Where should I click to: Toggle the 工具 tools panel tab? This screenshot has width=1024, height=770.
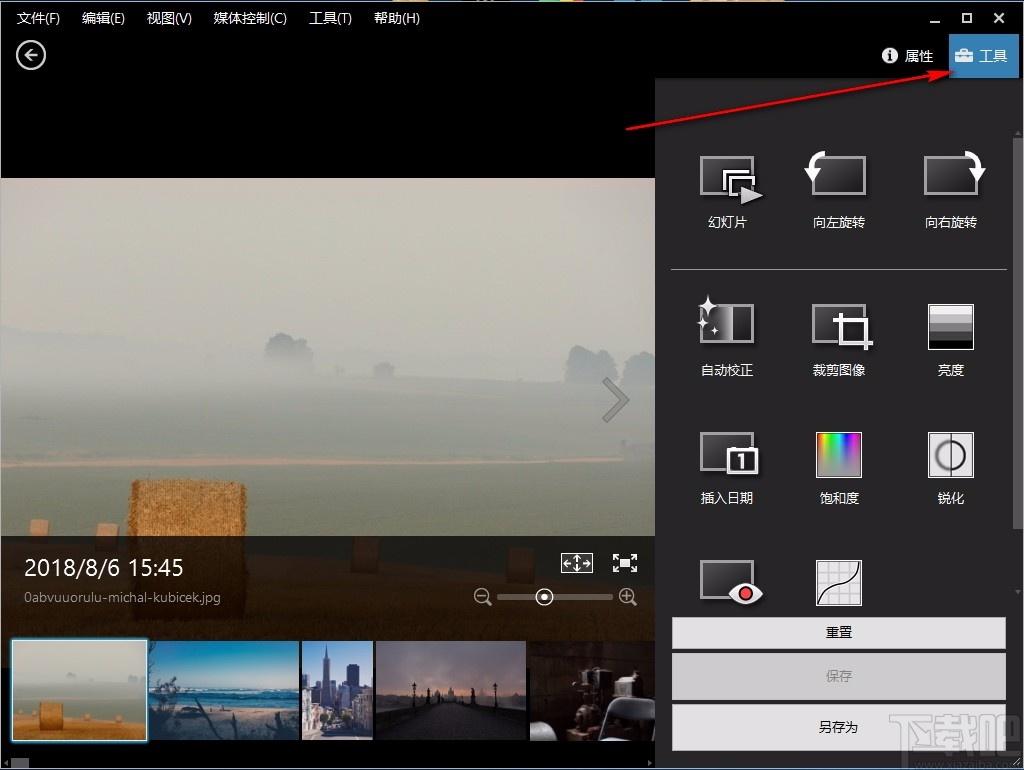tap(983, 56)
